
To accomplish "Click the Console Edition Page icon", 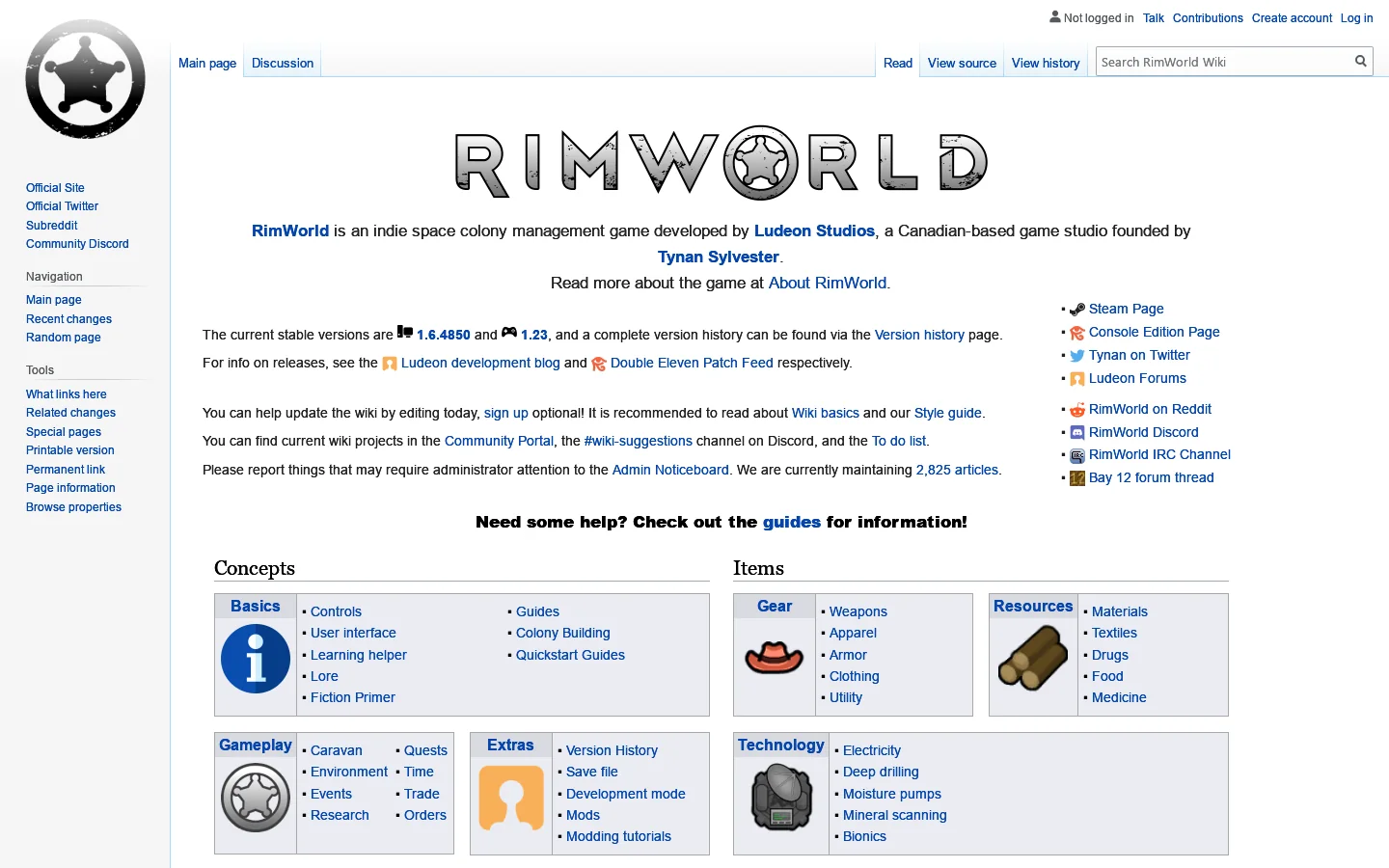I will [1077, 333].
